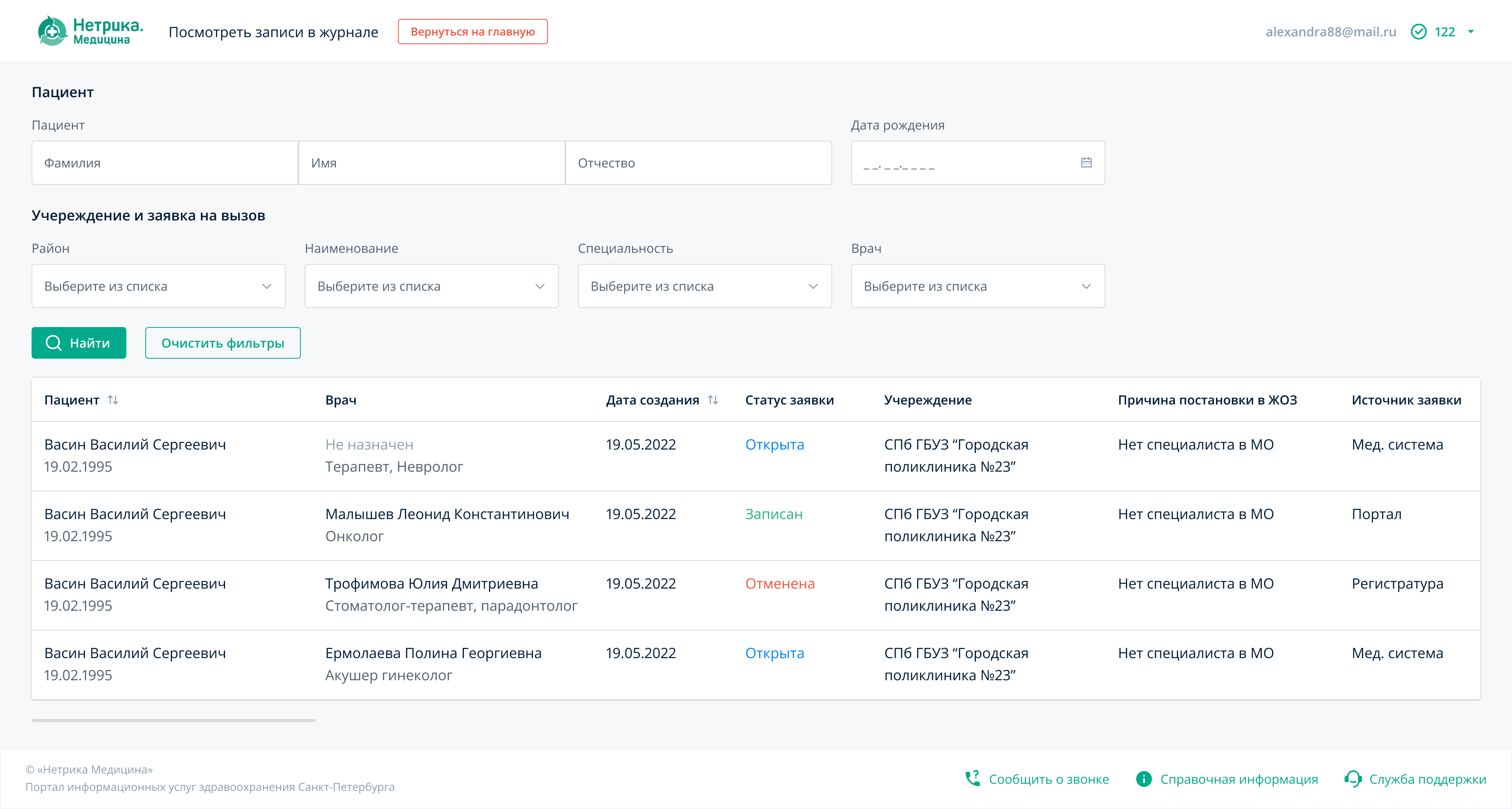
Task: Click the phone icon for Сообщить о звонке
Action: tap(973, 779)
